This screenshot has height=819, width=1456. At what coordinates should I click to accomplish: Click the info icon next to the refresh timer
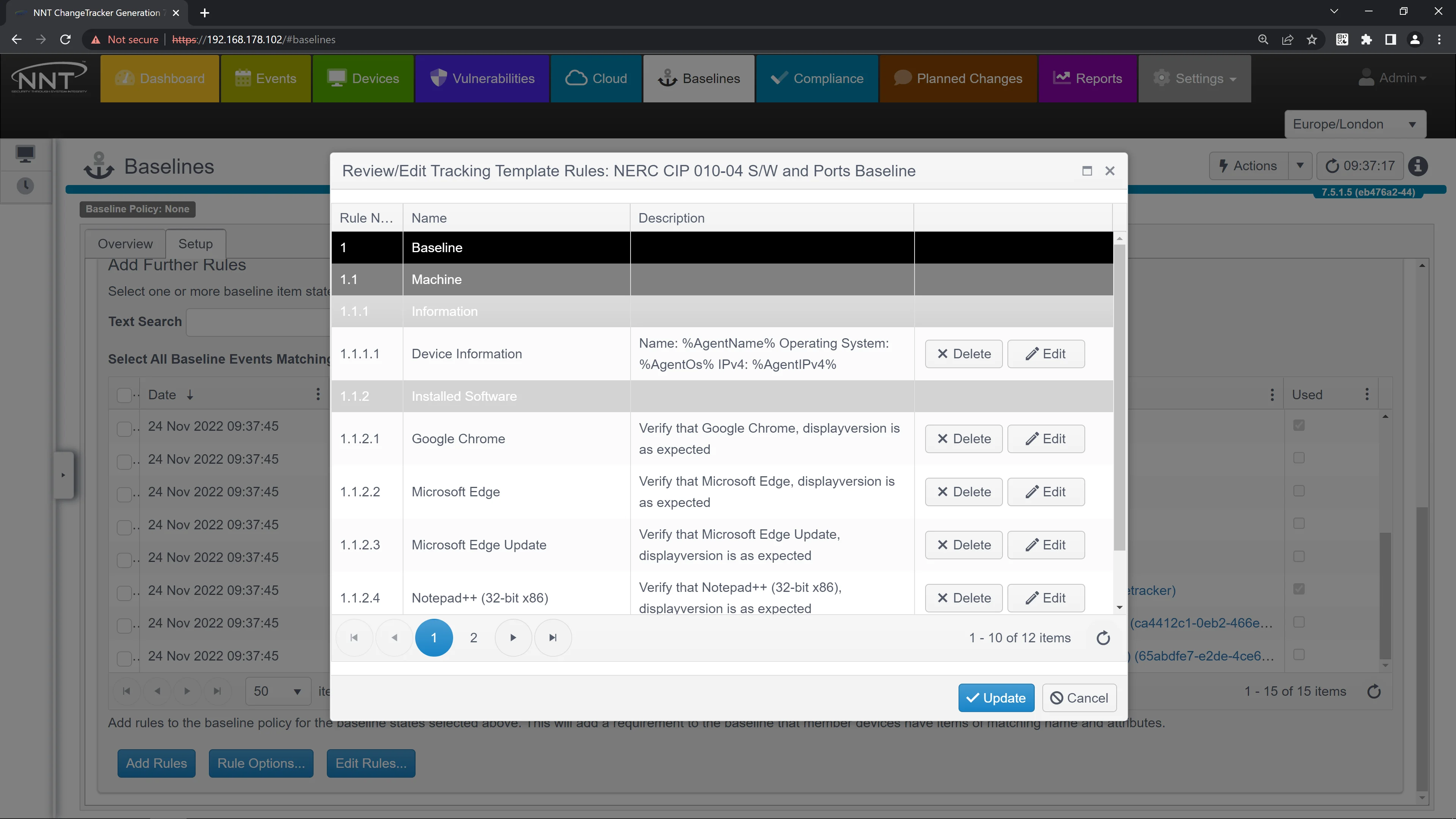1418,166
